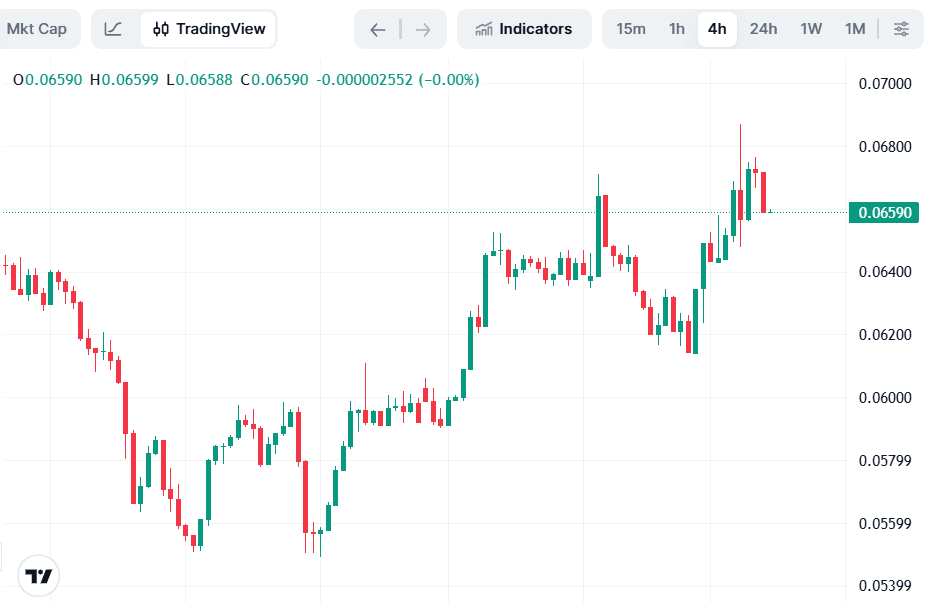
Task: Switch to the Mkt Cap tab
Action: [x=37, y=29]
